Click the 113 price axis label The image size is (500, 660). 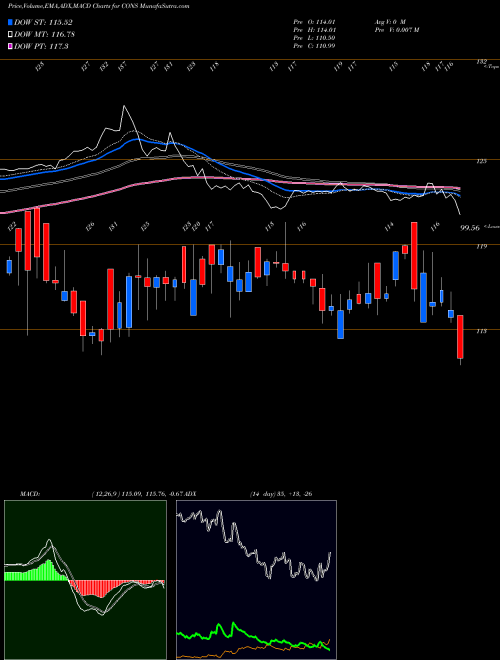[481, 331]
